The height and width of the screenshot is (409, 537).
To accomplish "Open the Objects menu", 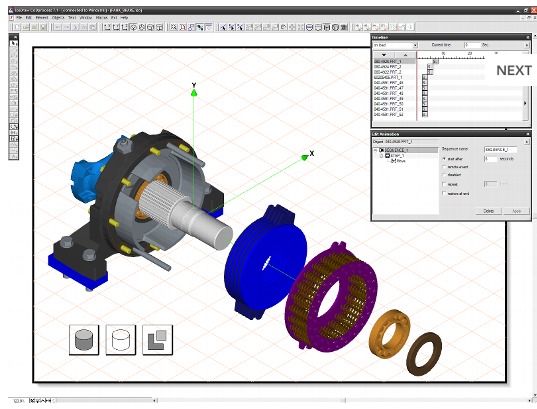I will click(x=58, y=17).
